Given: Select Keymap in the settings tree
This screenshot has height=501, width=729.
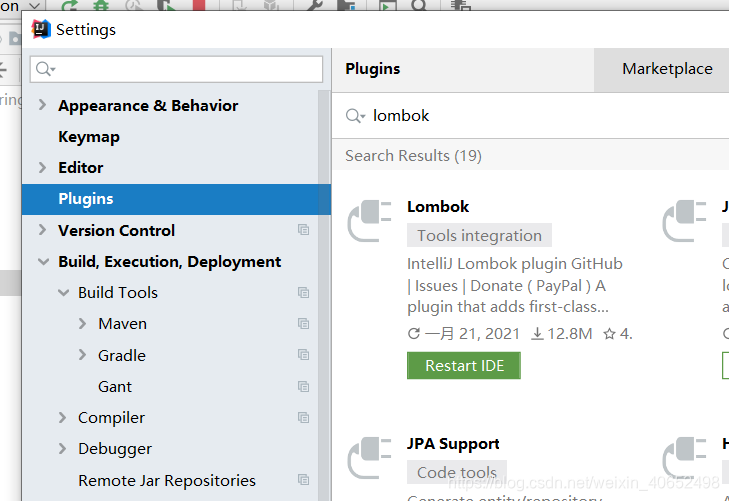Looking at the screenshot, I should coord(89,137).
